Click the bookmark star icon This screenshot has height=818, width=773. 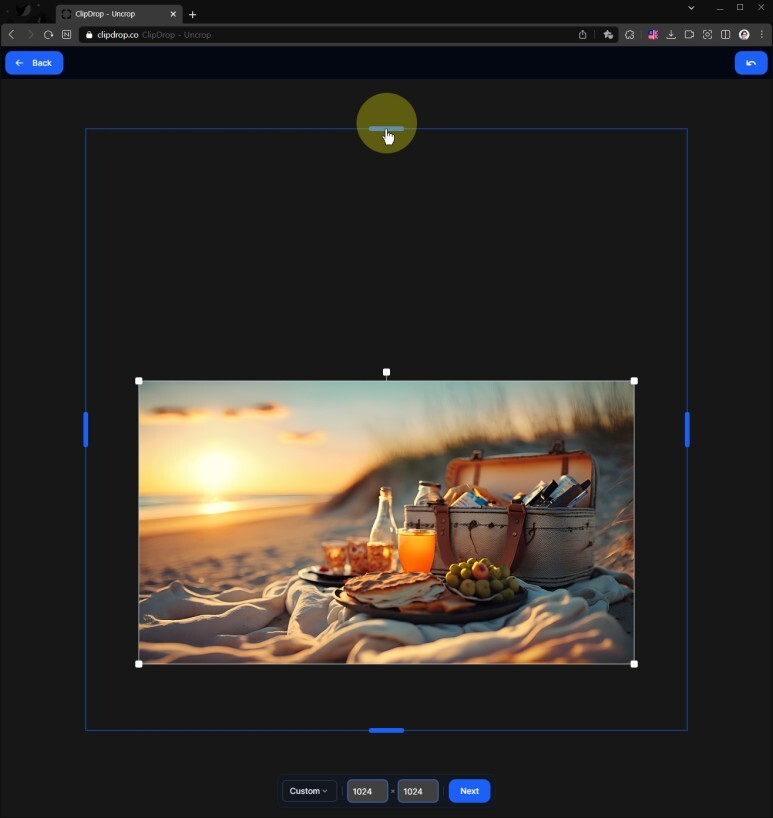click(x=608, y=35)
